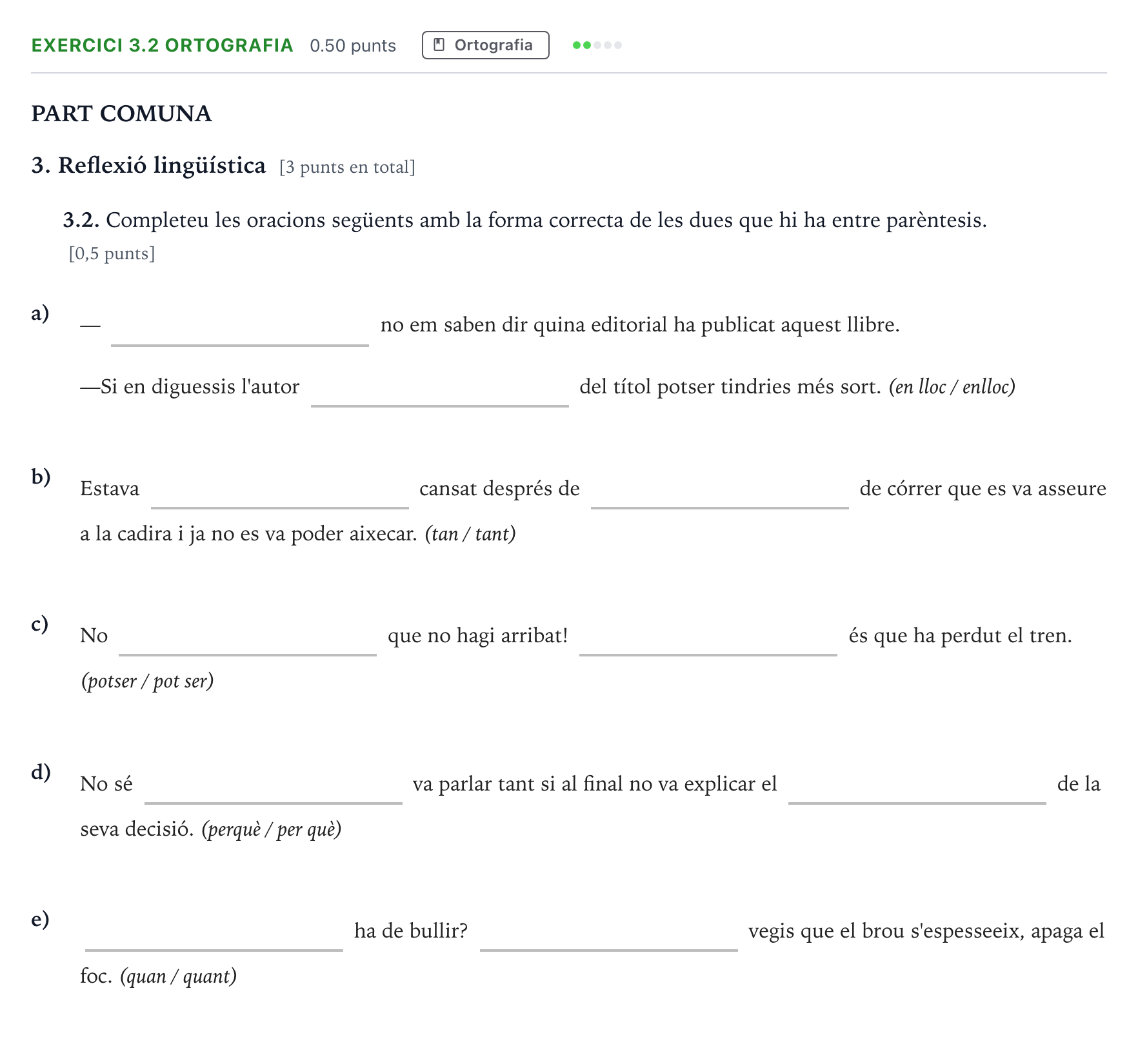Viewport: 1138px width, 1064px height.
Task: Select blank after "No" in sentence c)
Action: (248, 636)
